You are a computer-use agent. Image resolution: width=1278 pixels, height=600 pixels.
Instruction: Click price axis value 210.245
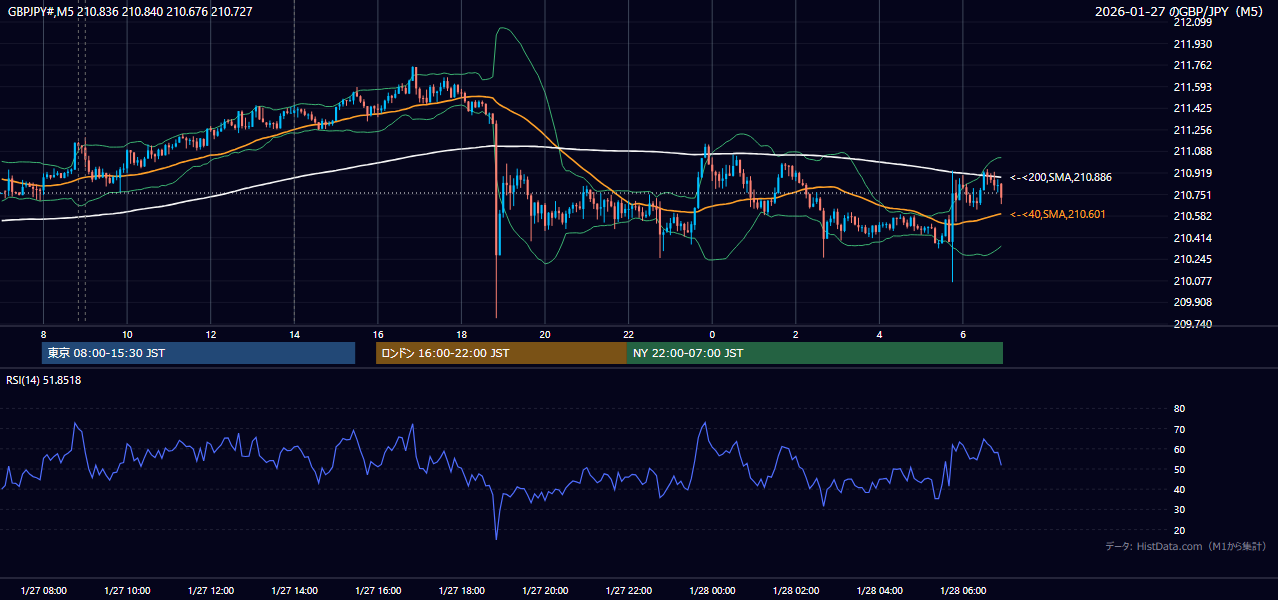click(x=1192, y=259)
